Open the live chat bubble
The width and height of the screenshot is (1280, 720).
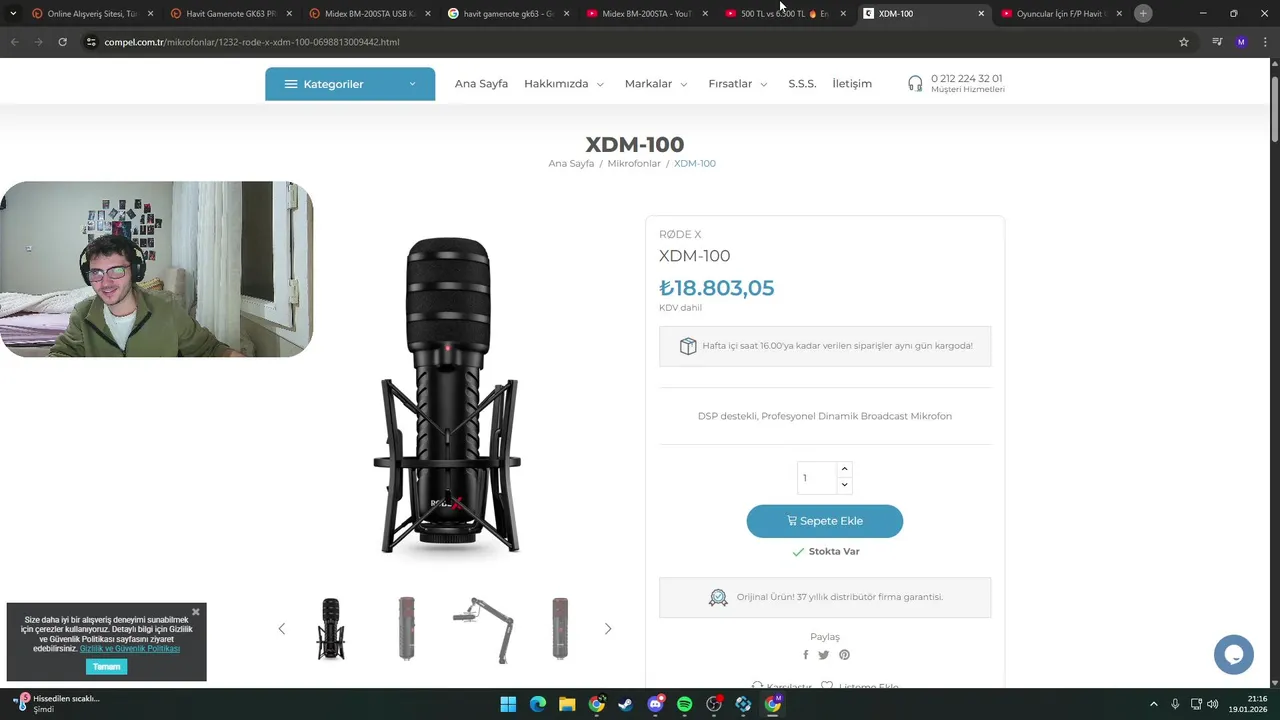(x=1233, y=655)
